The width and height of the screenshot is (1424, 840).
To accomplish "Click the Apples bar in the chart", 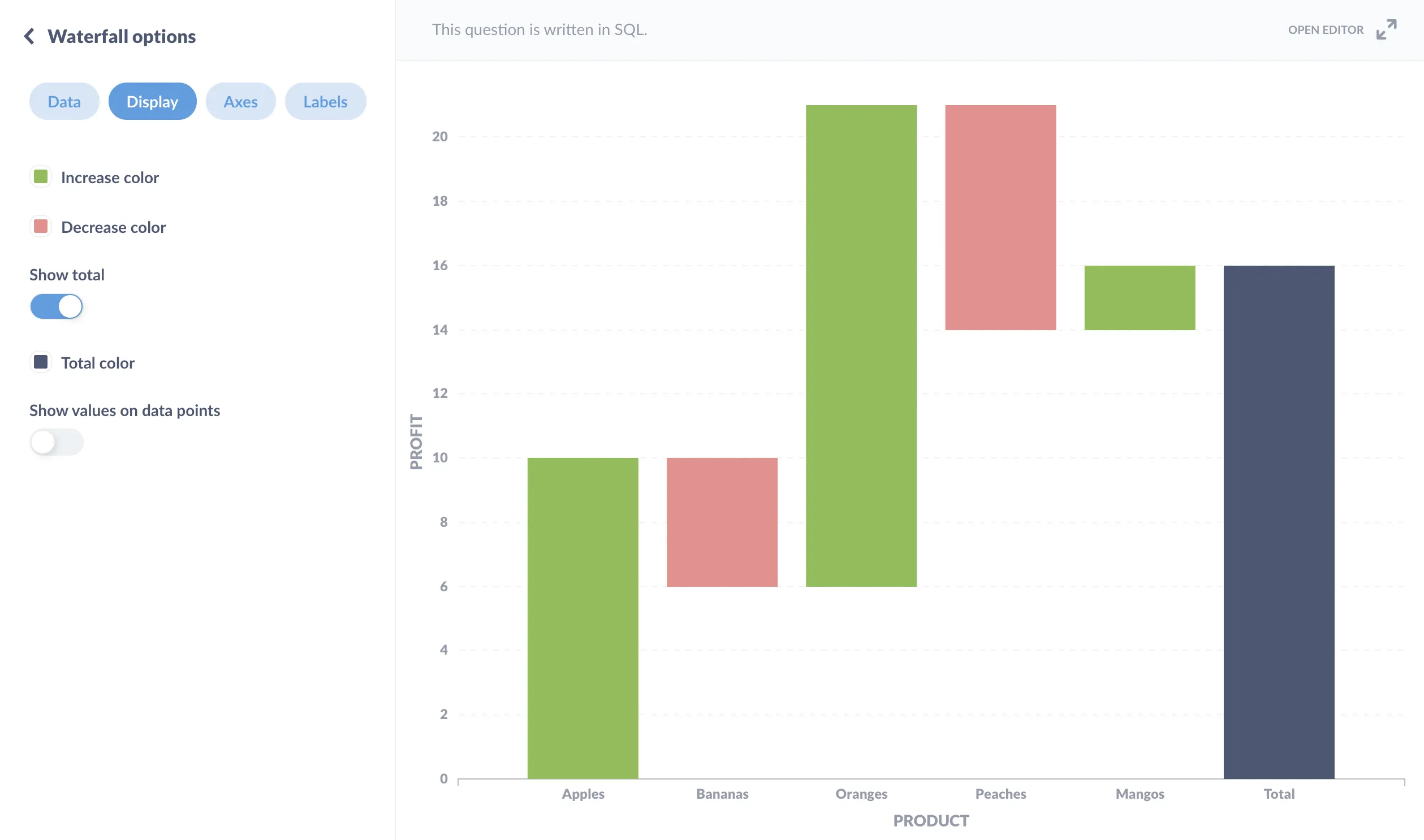I will (x=582, y=617).
